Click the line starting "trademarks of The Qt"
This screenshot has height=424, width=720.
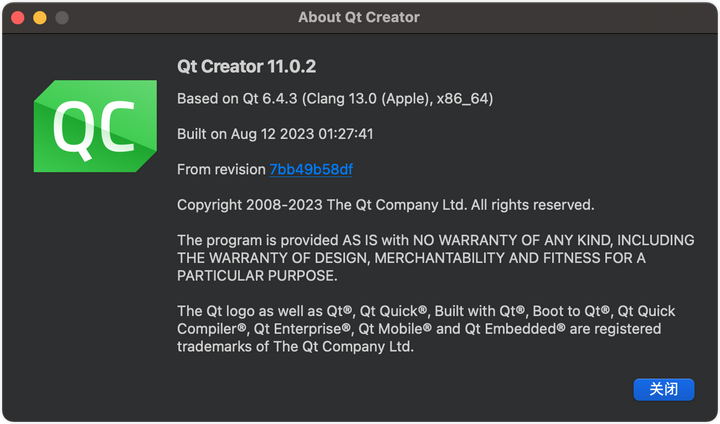point(295,346)
